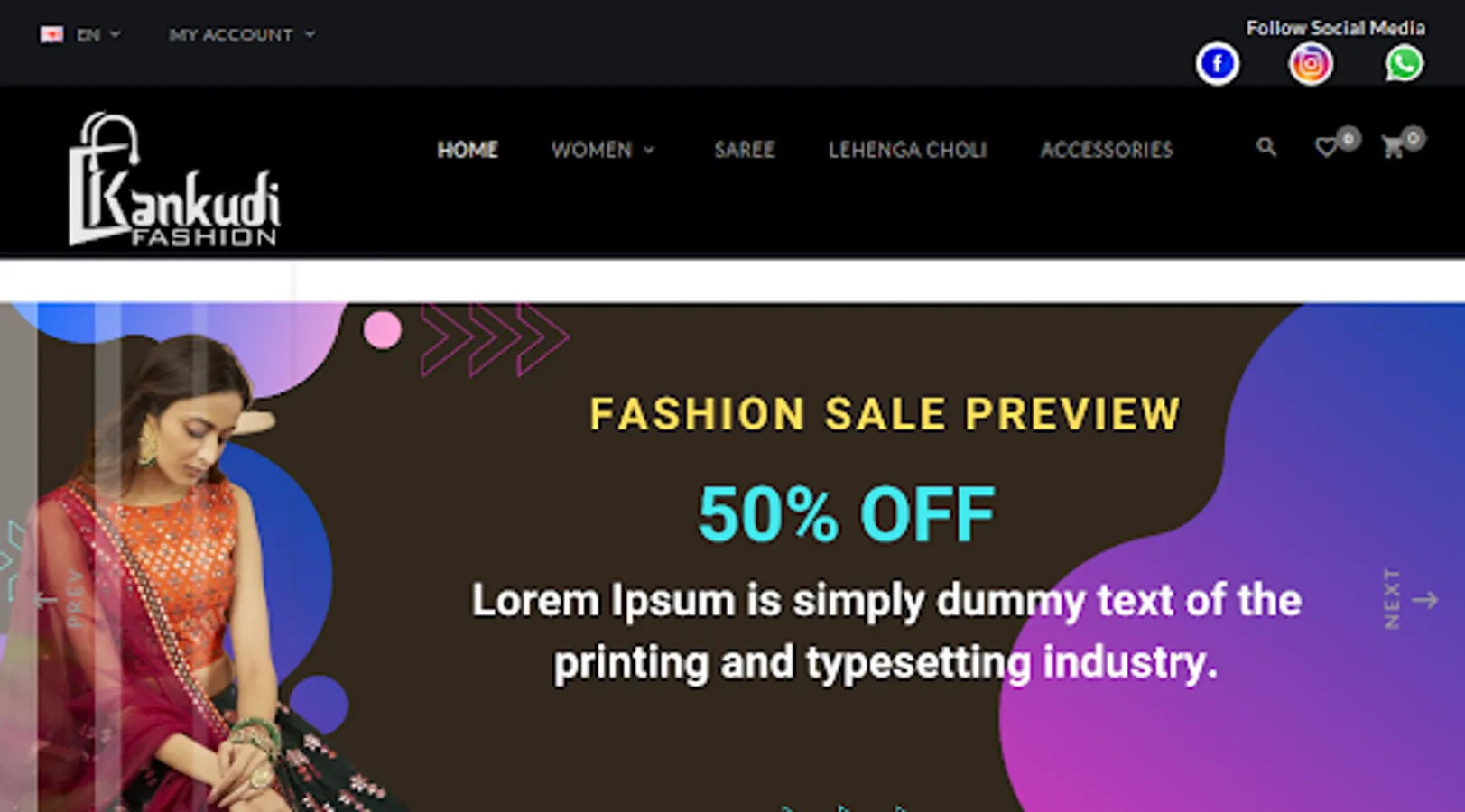Click the Fashion Sale Preview heading

(885, 414)
